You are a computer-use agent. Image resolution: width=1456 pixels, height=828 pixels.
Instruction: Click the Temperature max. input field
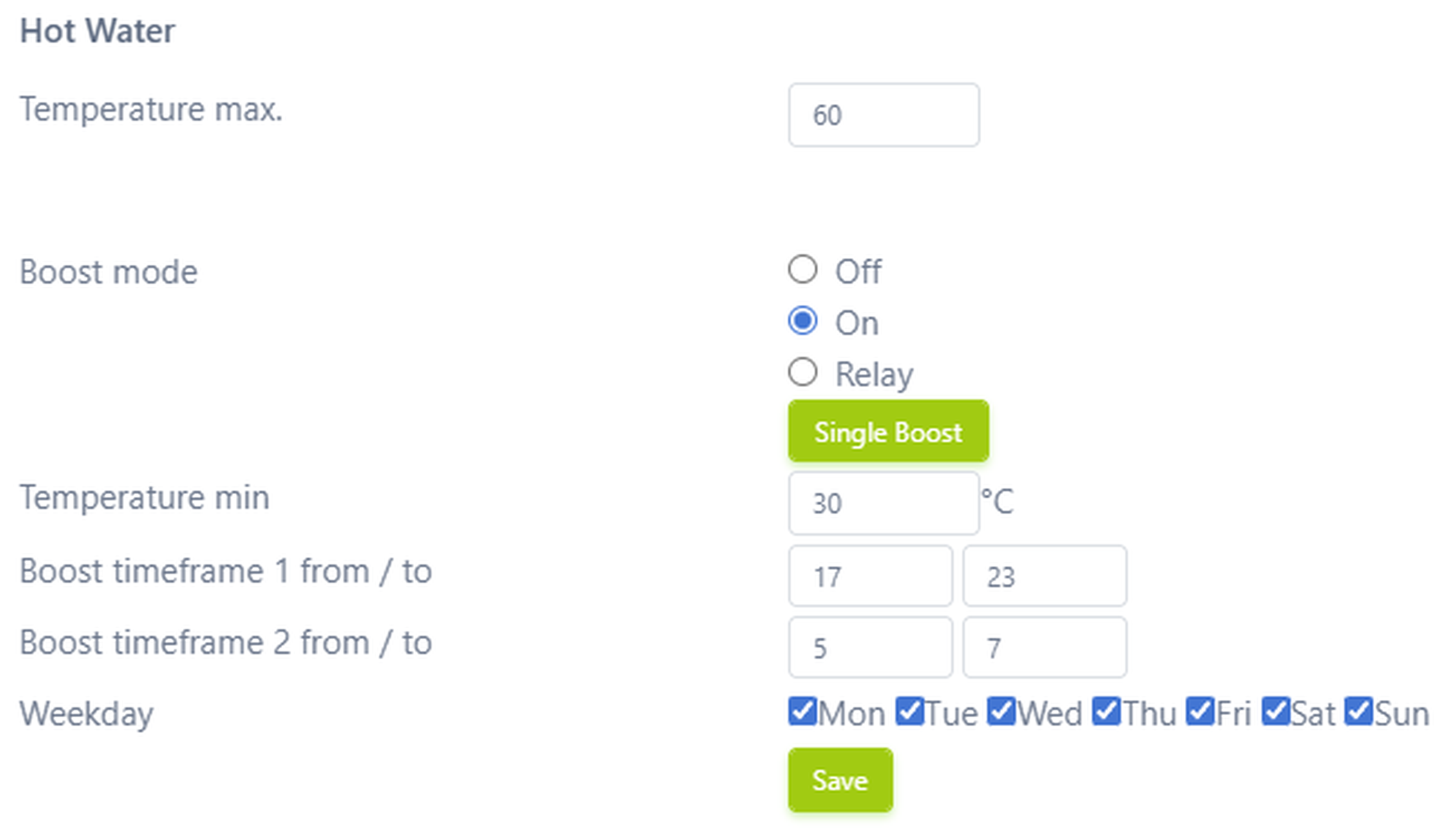(883, 115)
